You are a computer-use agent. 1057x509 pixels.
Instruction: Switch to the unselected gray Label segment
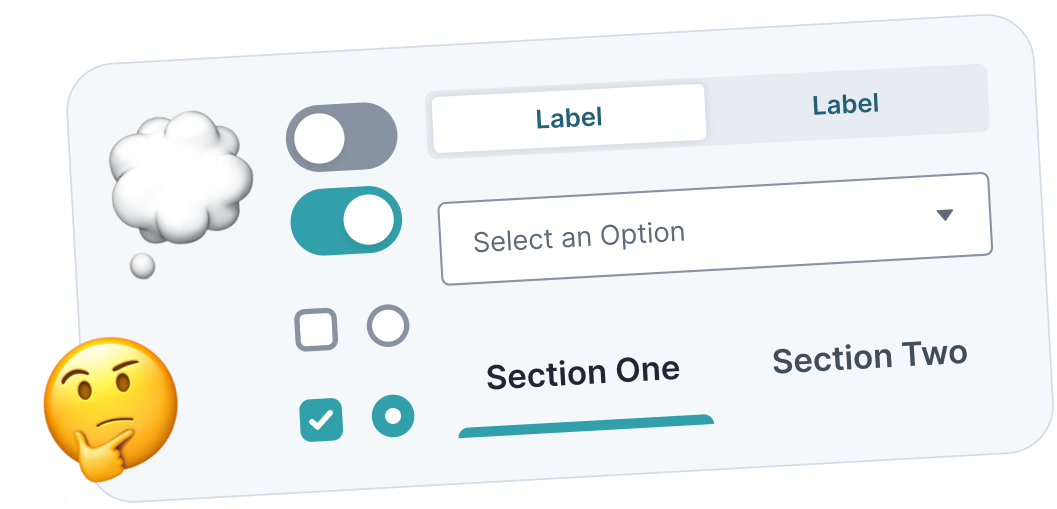845,104
